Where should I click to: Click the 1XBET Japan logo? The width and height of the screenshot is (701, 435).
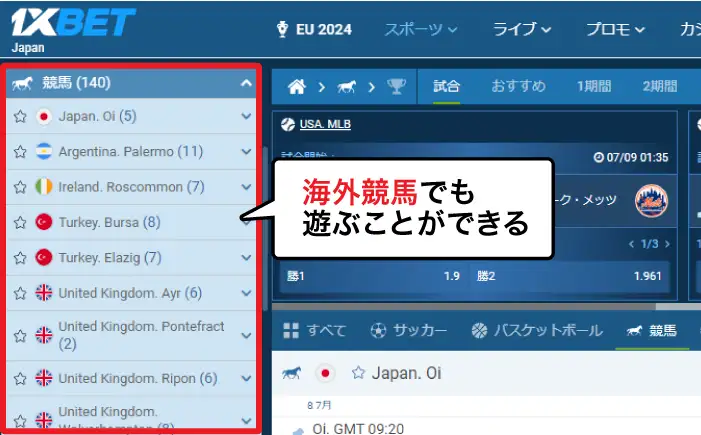pyautogui.click(x=72, y=30)
